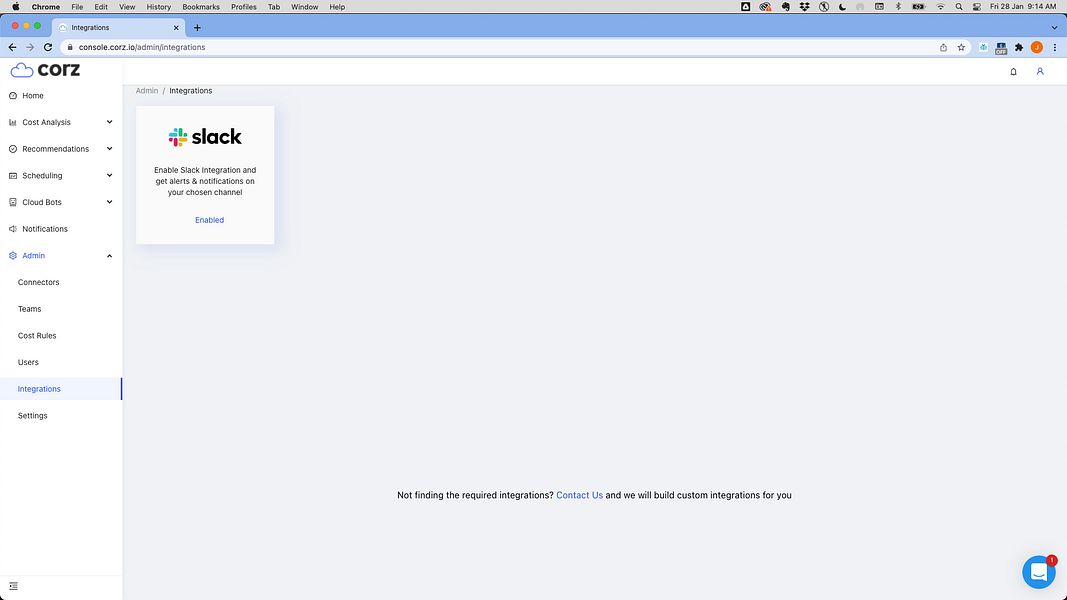Reload the page

coord(48,47)
